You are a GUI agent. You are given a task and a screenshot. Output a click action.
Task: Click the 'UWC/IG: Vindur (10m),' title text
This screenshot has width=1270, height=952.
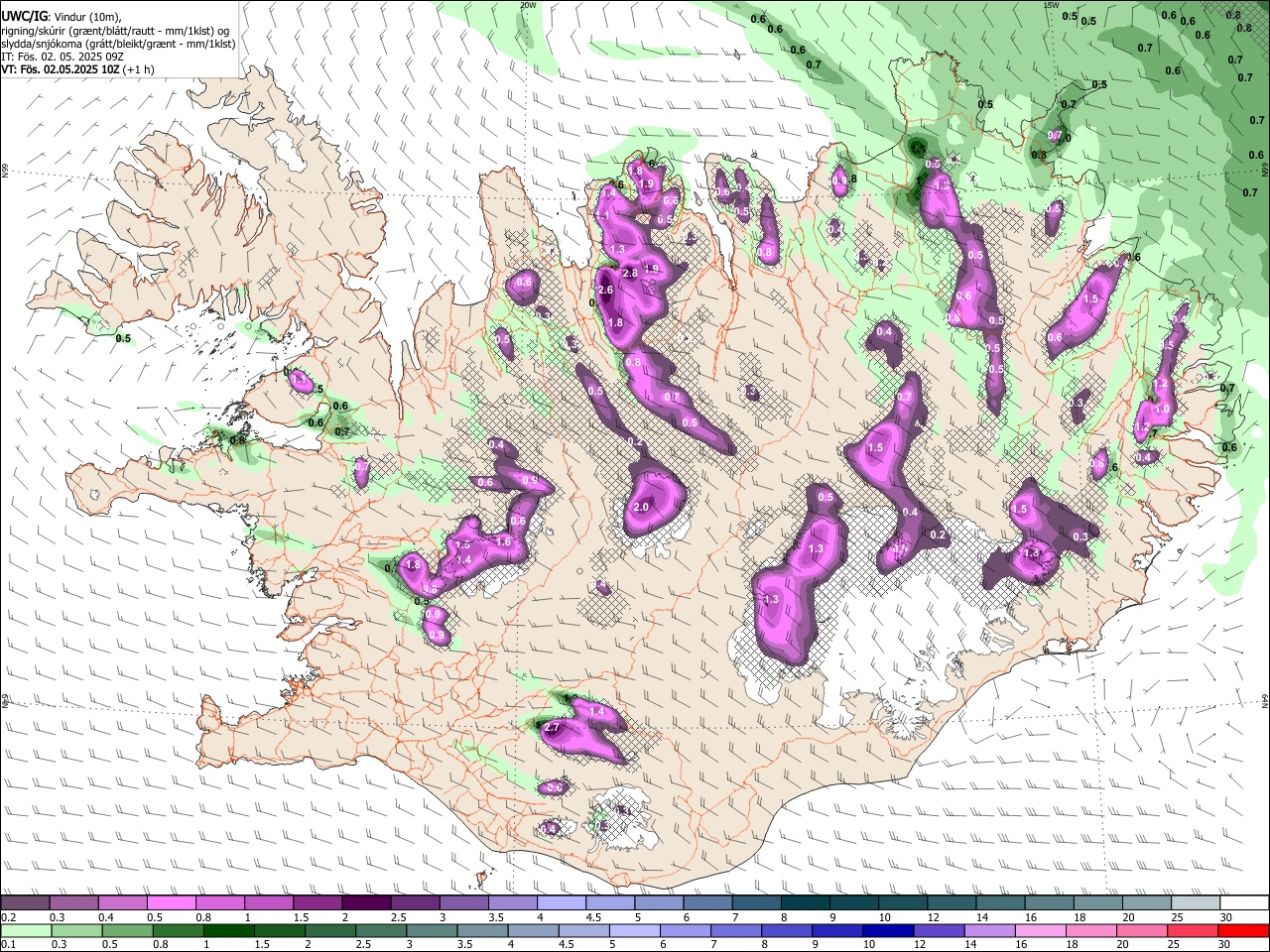[x=61, y=18]
